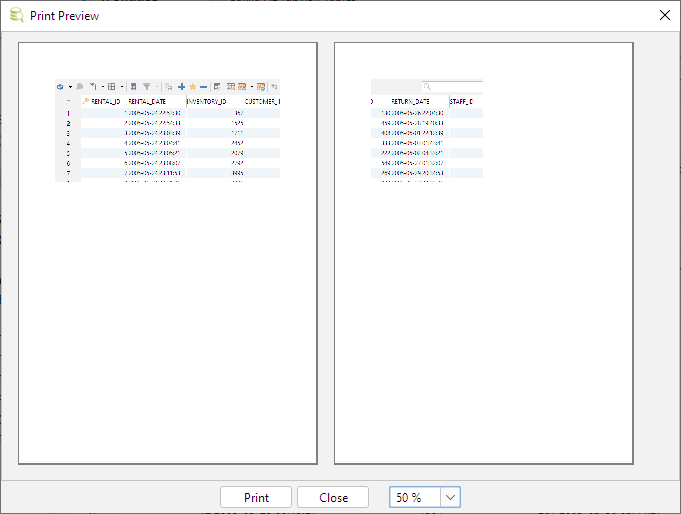Click the yellow star icon in preview
Image resolution: width=681 pixels, height=514 pixels.
[192, 87]
